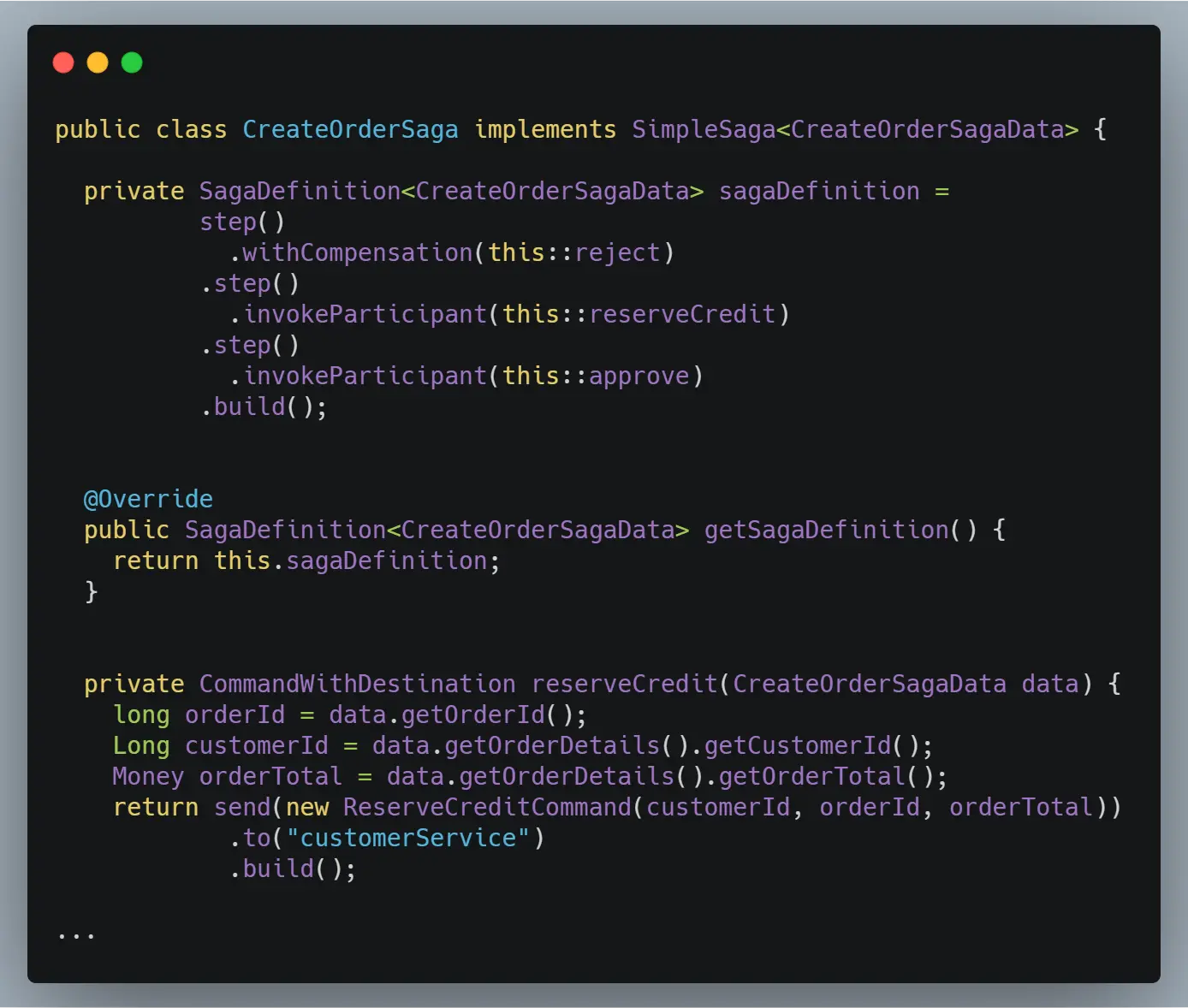Click the red close dot
The height and width of the screenshot is (1008, 1188).
click(x=63, y=62)
